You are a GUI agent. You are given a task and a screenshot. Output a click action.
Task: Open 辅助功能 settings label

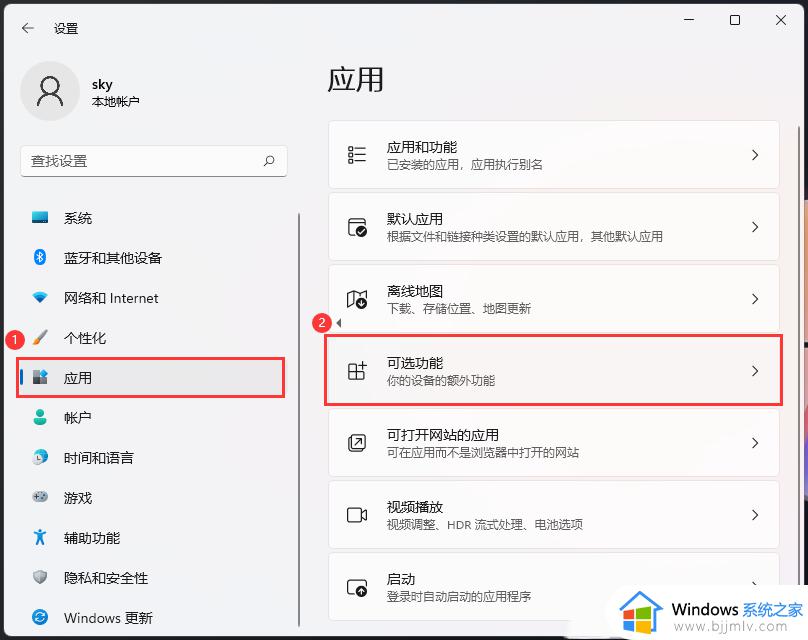click(x=92, y=538)
